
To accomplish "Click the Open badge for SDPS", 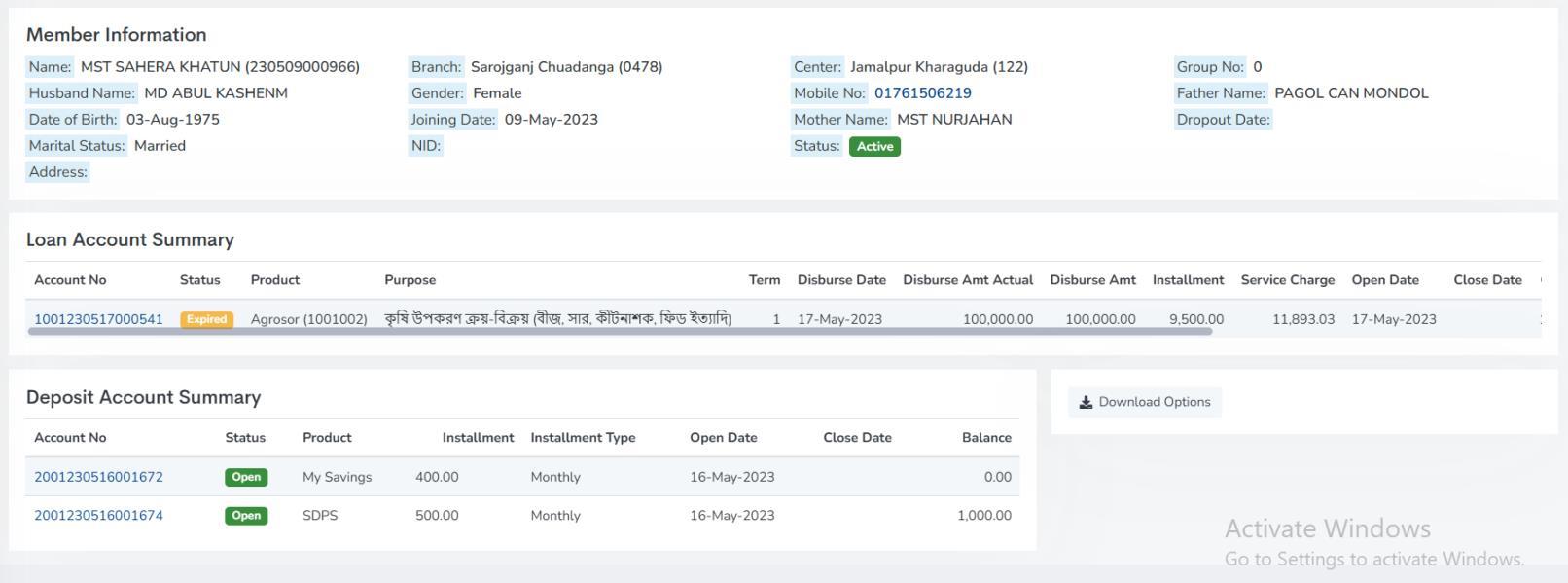I will (x=246, y=516).
